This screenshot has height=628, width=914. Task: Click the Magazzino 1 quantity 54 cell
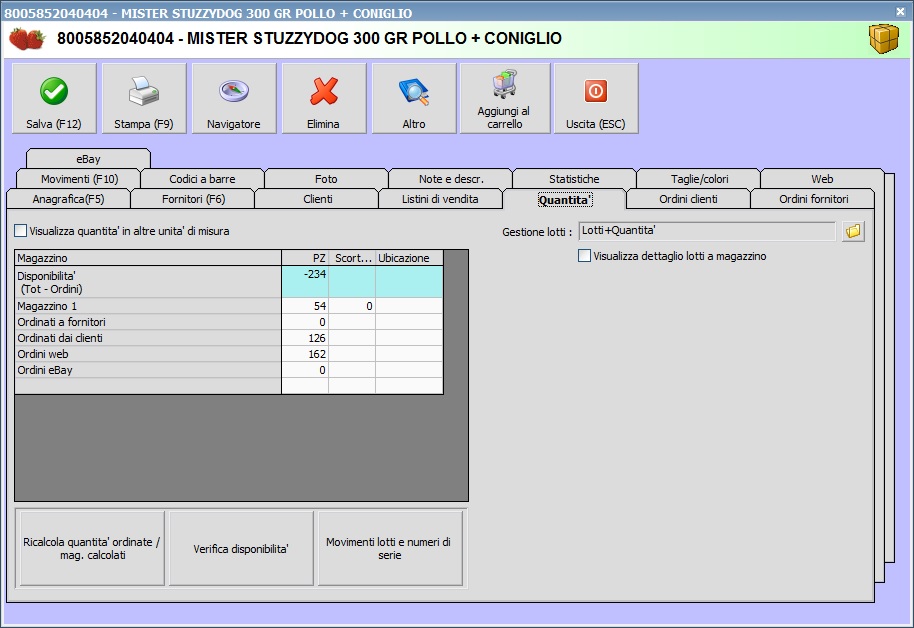(305, 306)
